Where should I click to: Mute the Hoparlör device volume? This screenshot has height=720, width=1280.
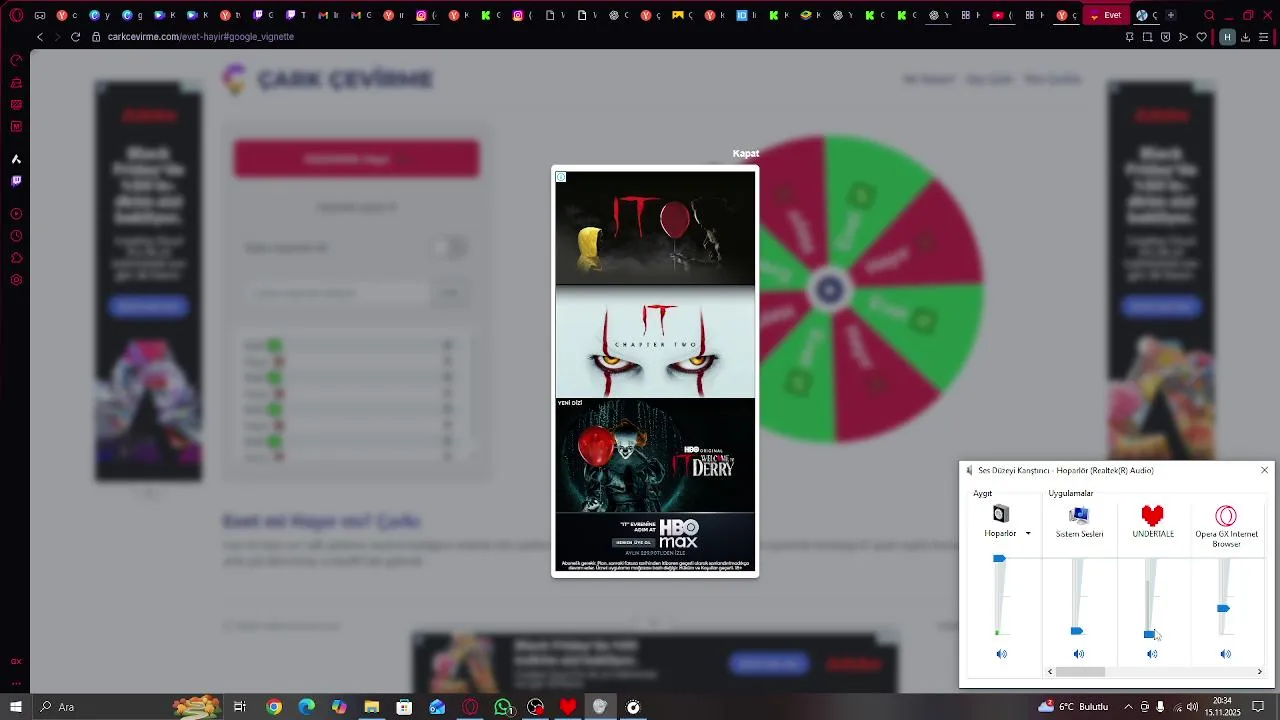click(x=1001, y=654)
